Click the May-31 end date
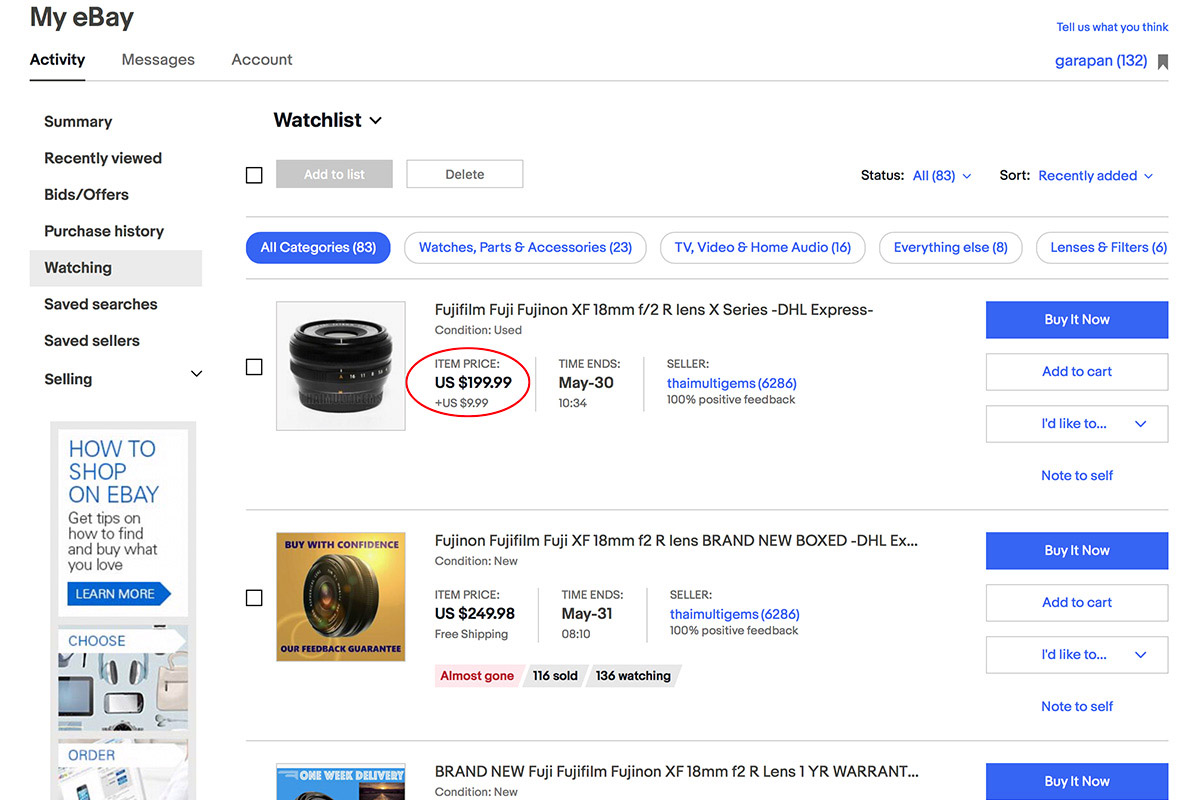This screenshot has width=1200, height=800. pos(587,614)
